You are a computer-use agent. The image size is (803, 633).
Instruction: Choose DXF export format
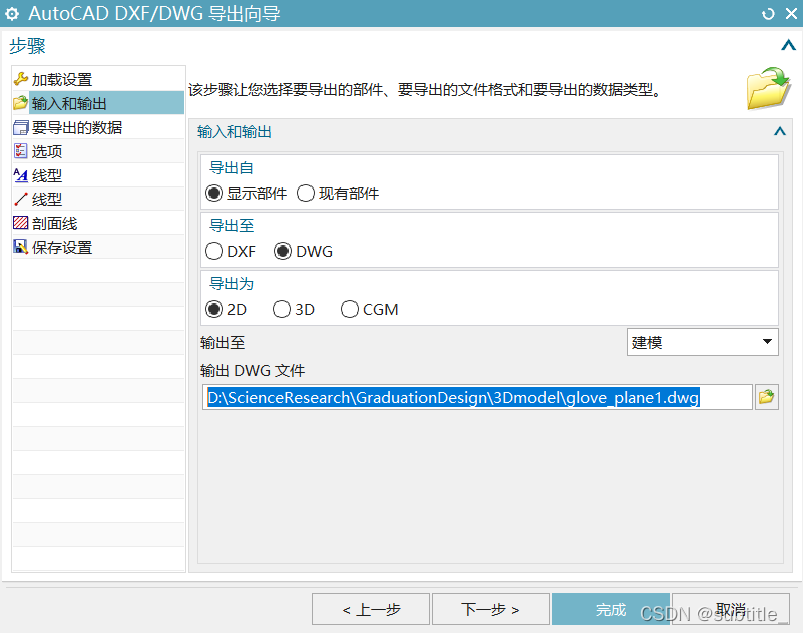pyautogui.click(x=214, y=251)
